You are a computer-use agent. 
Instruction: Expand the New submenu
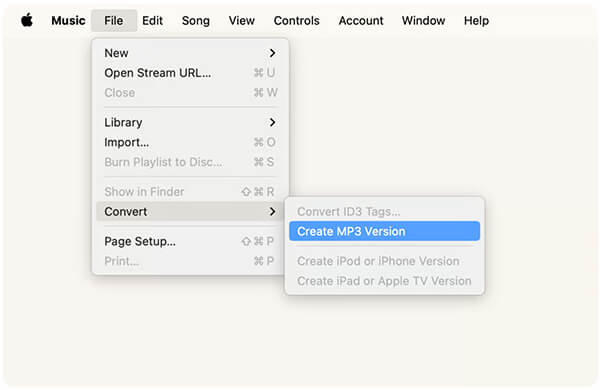click(x=190, y=53)
